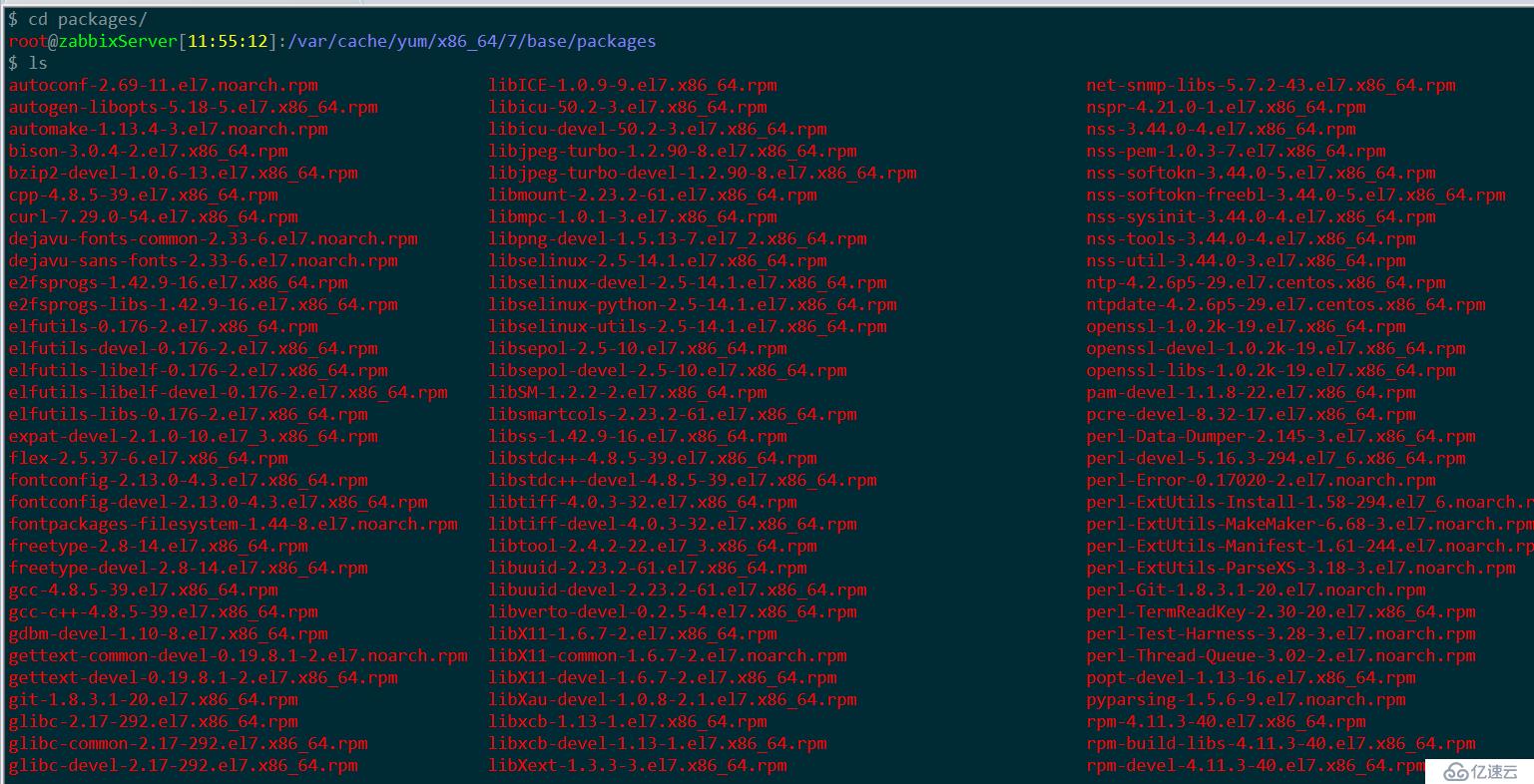Select nspr-4.21.0-1.el7.x86_64.rpm entry

pos(1227,108)
